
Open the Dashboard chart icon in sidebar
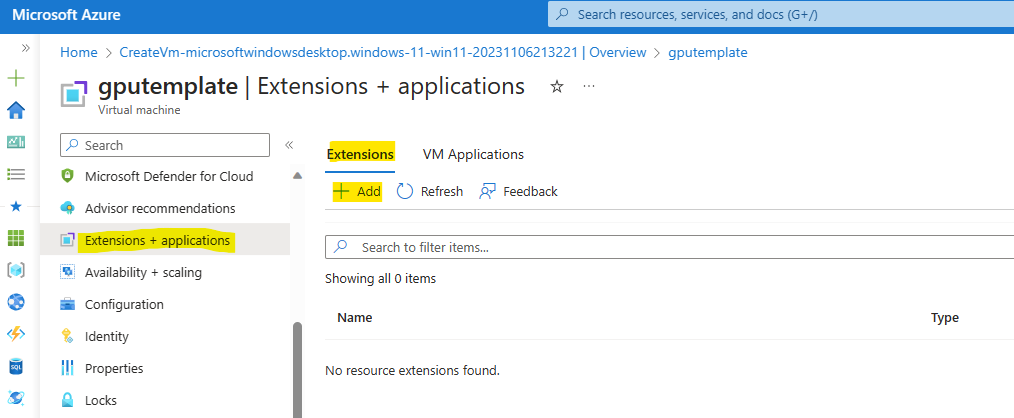tap(16, 142)
